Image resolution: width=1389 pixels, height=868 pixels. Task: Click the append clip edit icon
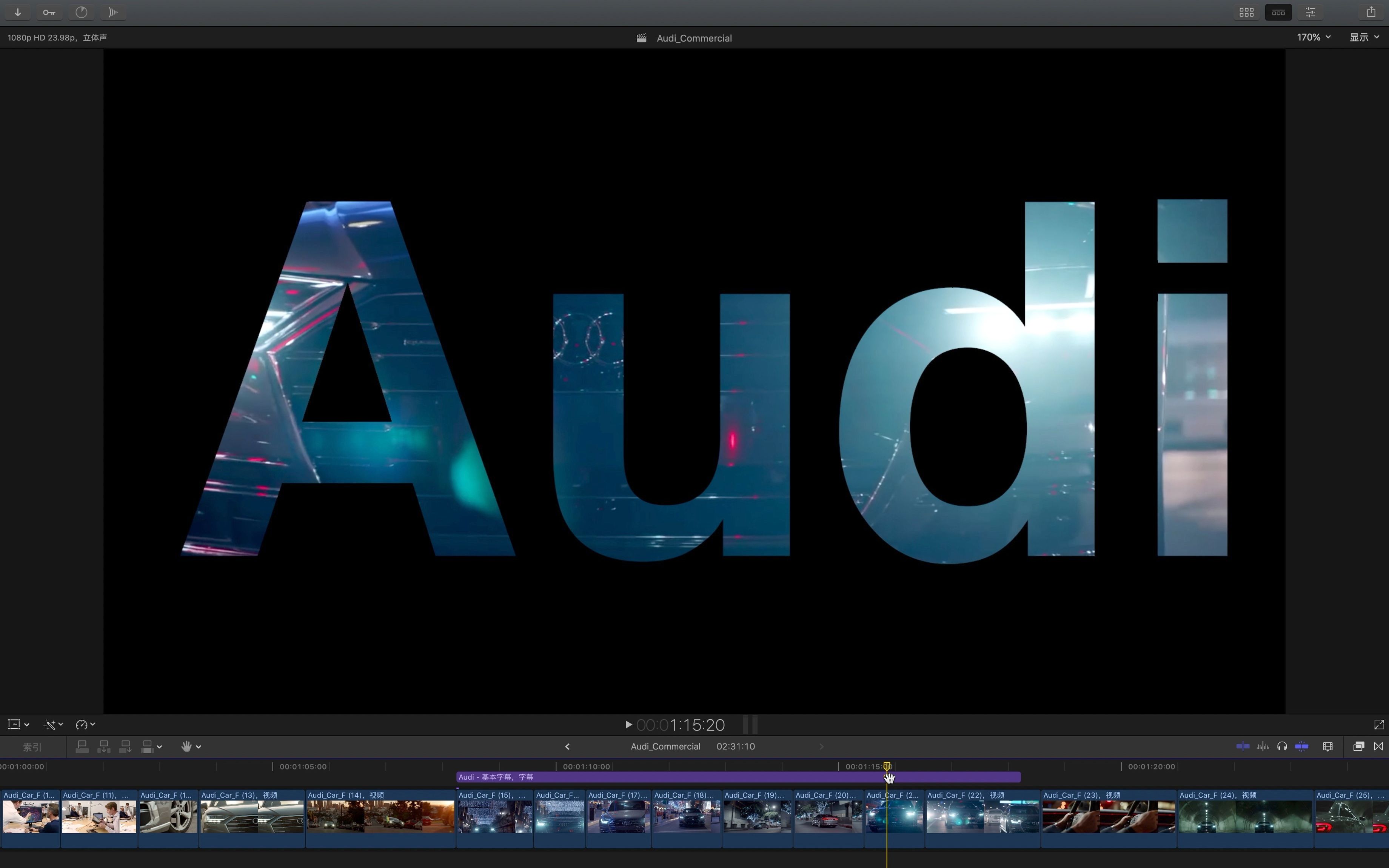click(x=125, y=746)
